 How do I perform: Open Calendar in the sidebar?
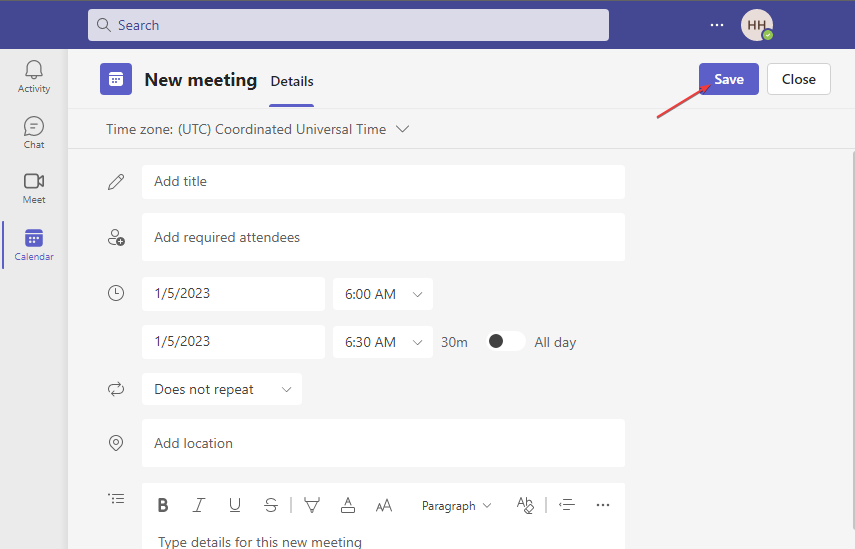(34, 245)
